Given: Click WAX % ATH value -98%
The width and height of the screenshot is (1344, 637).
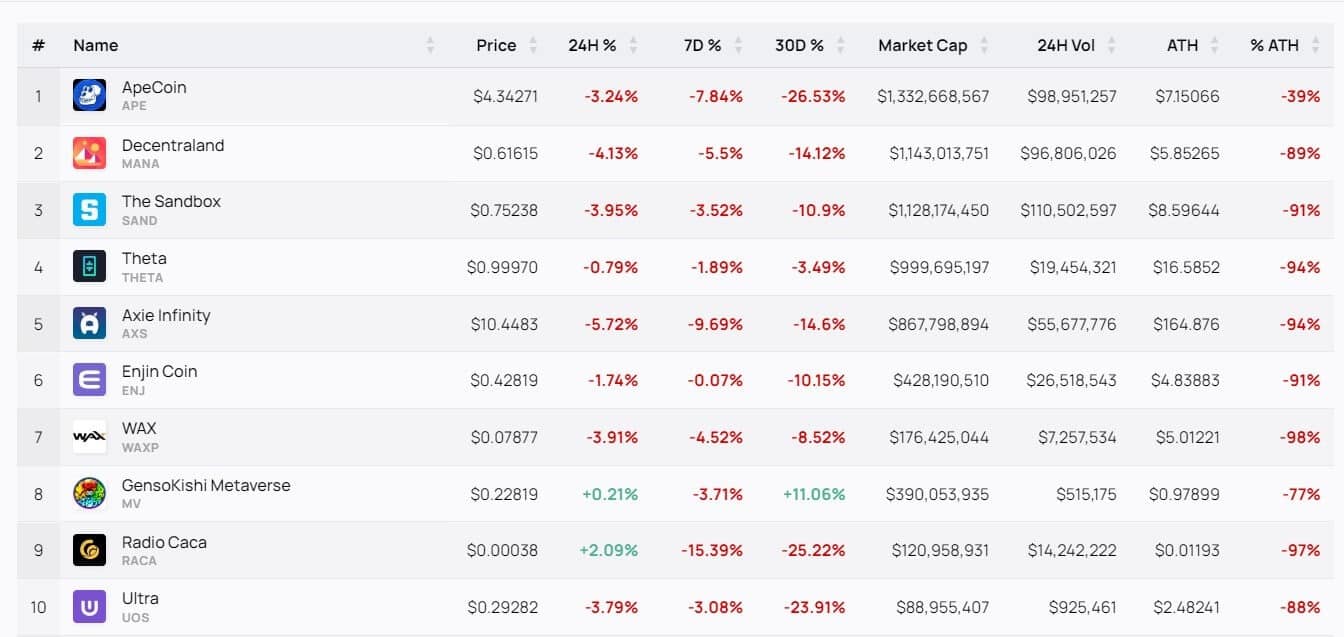Looking at the screenshot, I should (x=1300, y=437).
